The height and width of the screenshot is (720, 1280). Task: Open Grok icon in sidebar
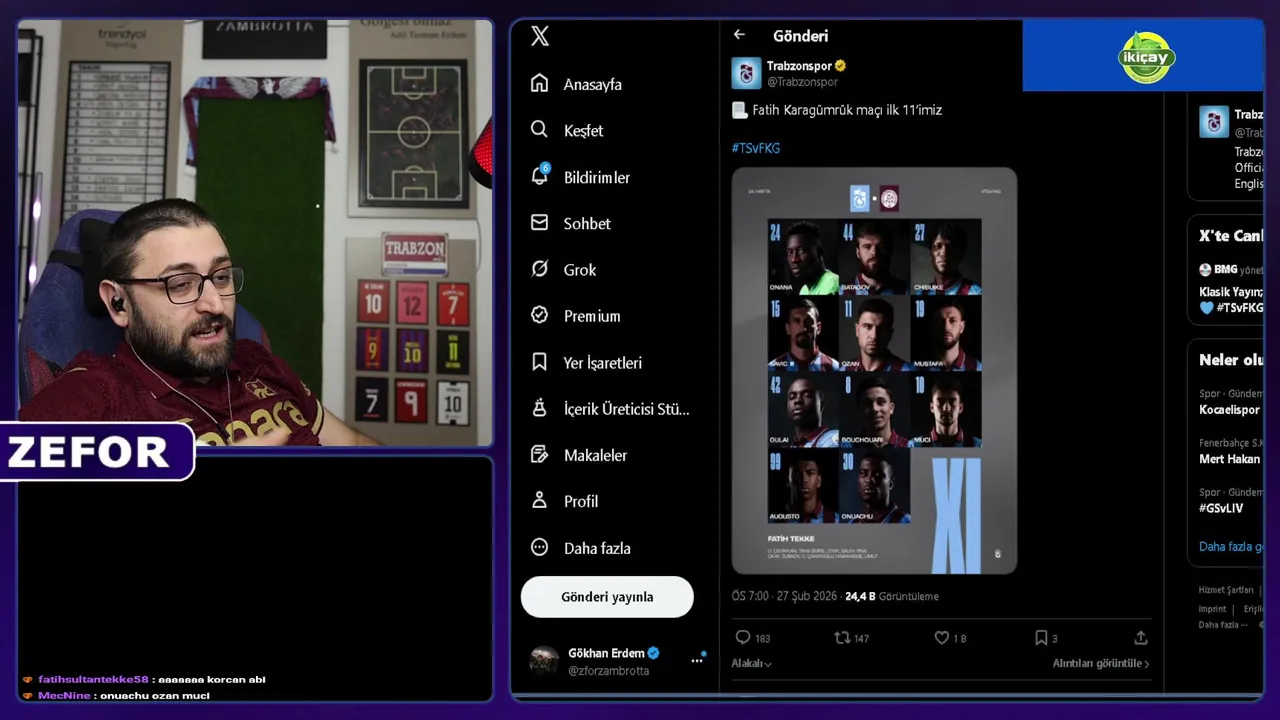point(539,269)
